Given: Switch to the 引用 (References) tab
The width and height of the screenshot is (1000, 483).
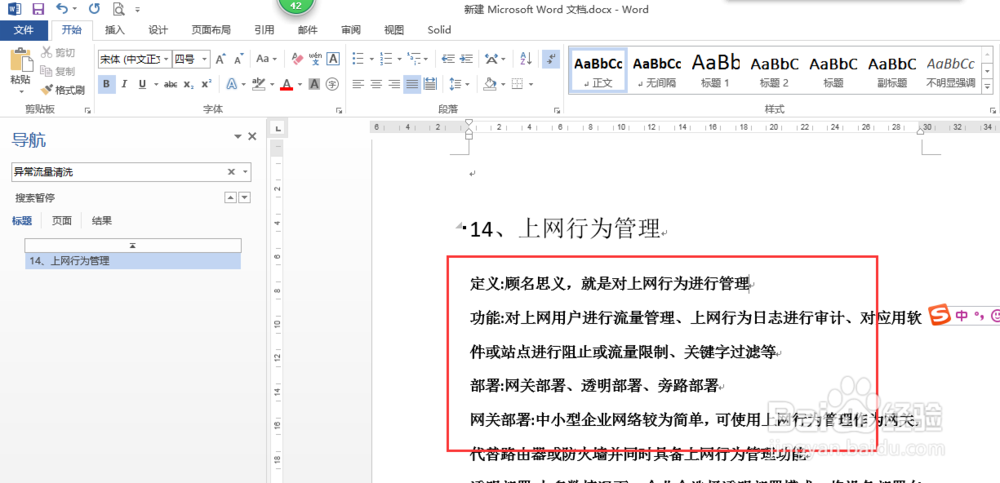Looking at the screenshot, I should (264, 30).
